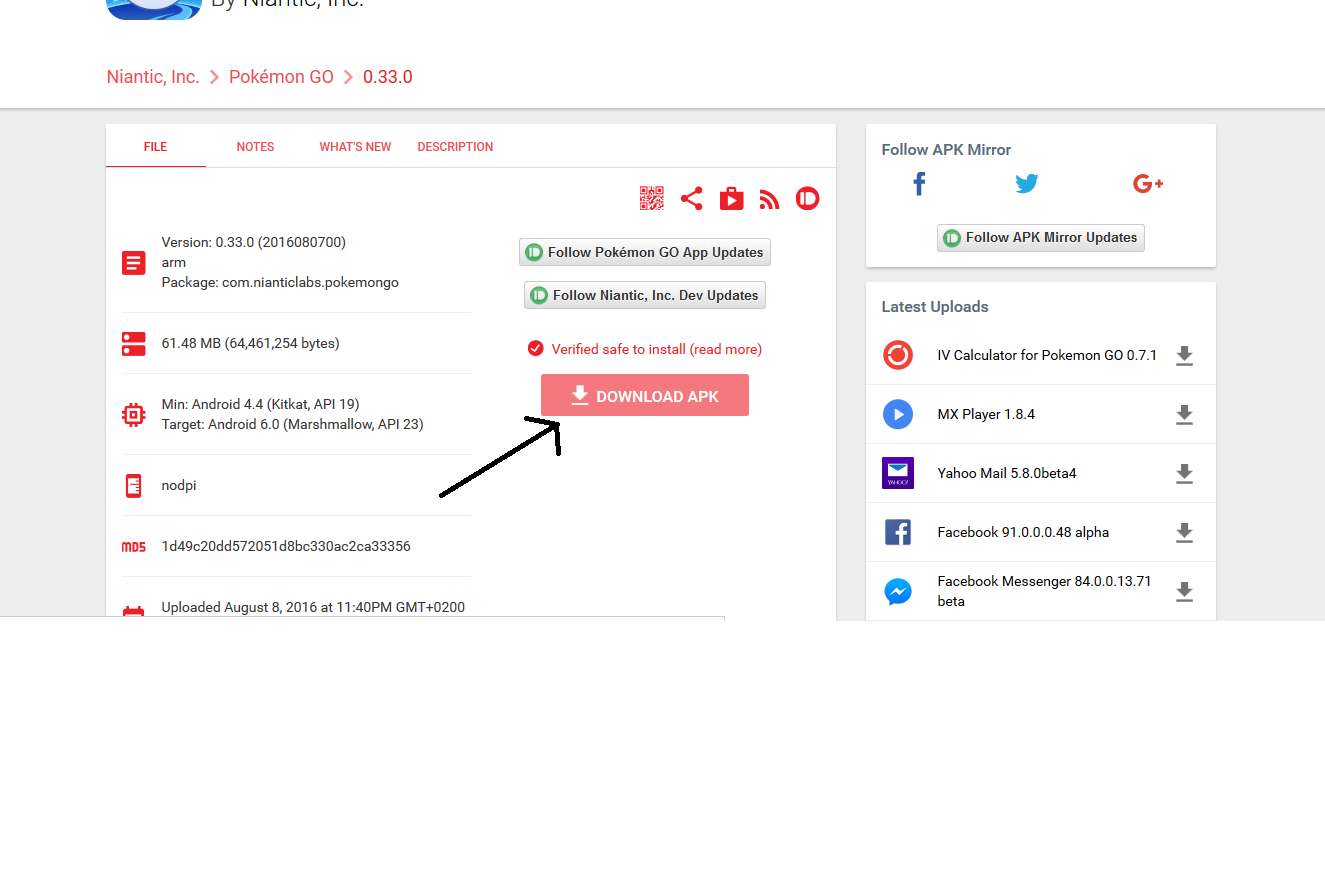Click Follow Niantic, Inc. Dev Updates
Viewport: 1325px width, 896px height.
(x=645, y=295)
